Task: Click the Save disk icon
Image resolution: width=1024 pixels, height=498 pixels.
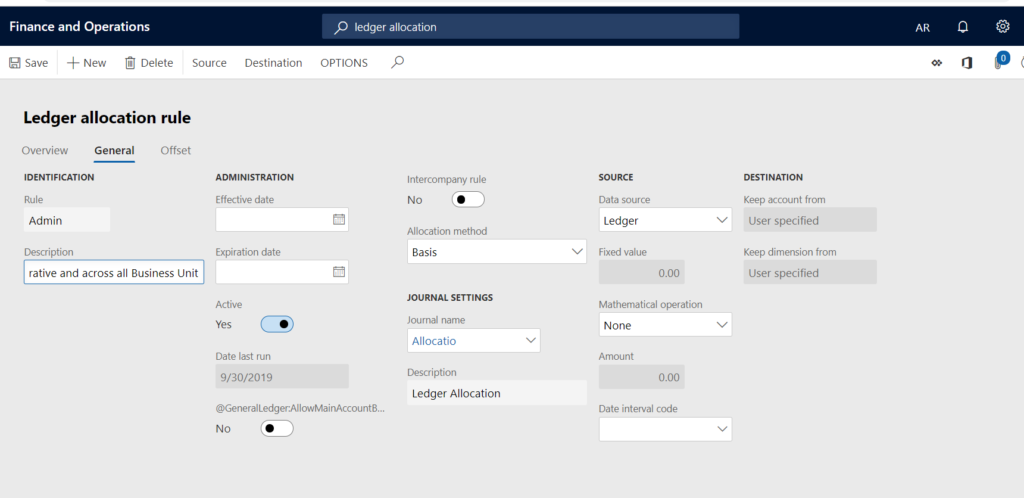Action: (15, 63)
